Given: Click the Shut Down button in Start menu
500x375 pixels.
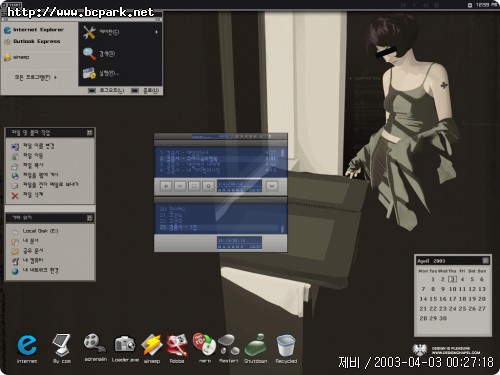Looking at the screenshot, I should point(145,90).
